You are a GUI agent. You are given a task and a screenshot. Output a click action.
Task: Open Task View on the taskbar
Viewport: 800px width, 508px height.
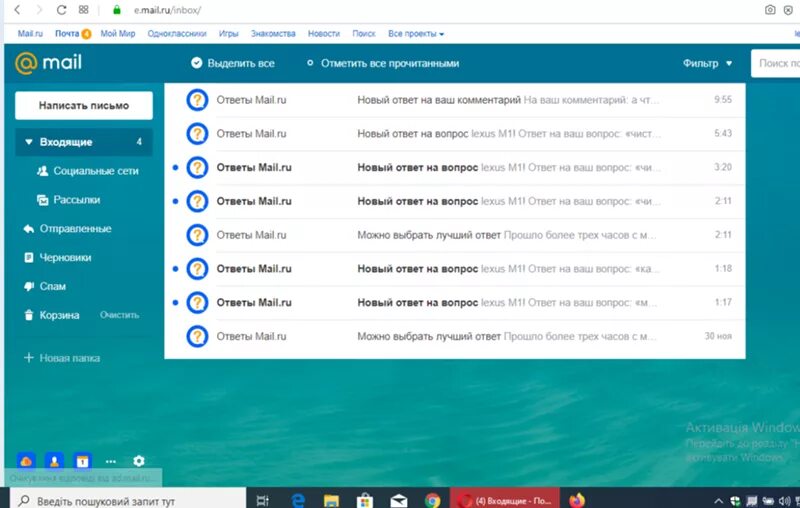tap(263, 500)
